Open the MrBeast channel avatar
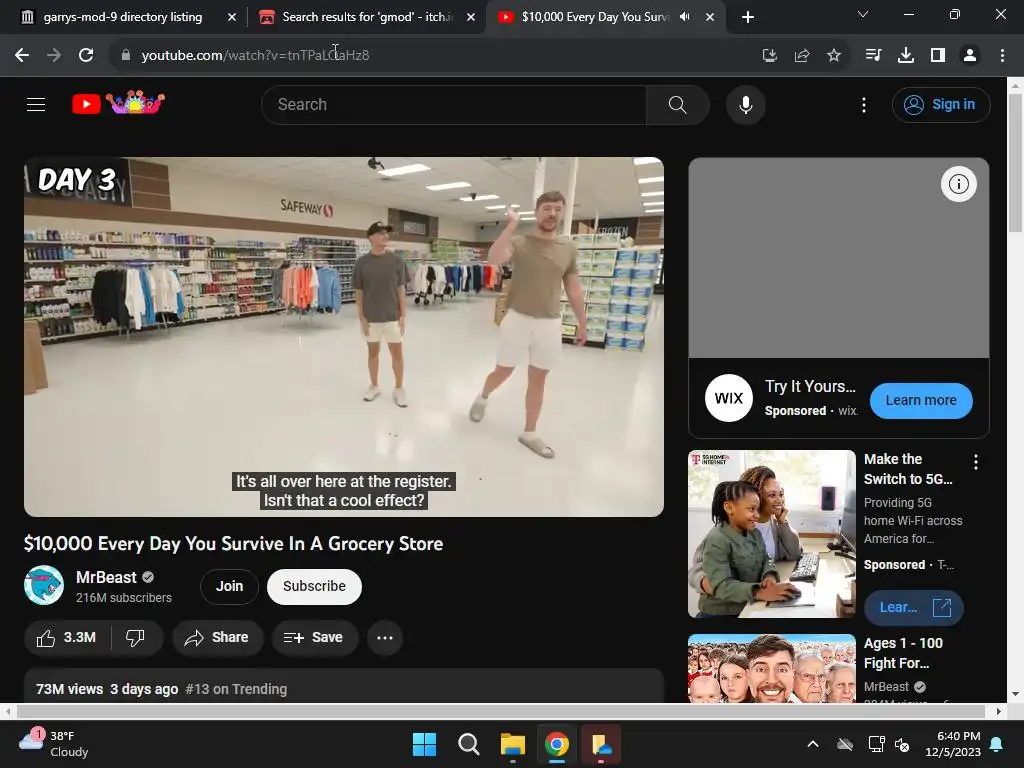The image size is (1024, 768). [44, 585]
